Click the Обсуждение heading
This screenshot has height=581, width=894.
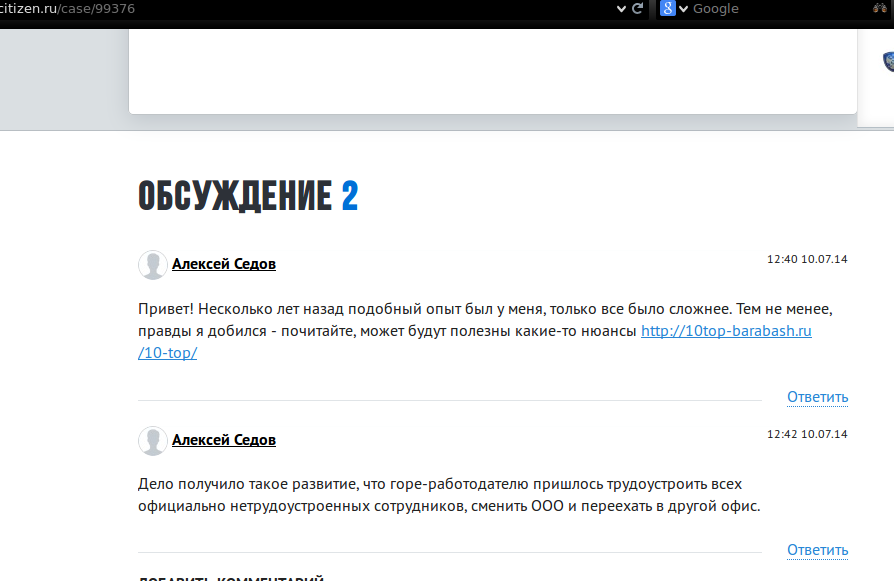(235, 197)
